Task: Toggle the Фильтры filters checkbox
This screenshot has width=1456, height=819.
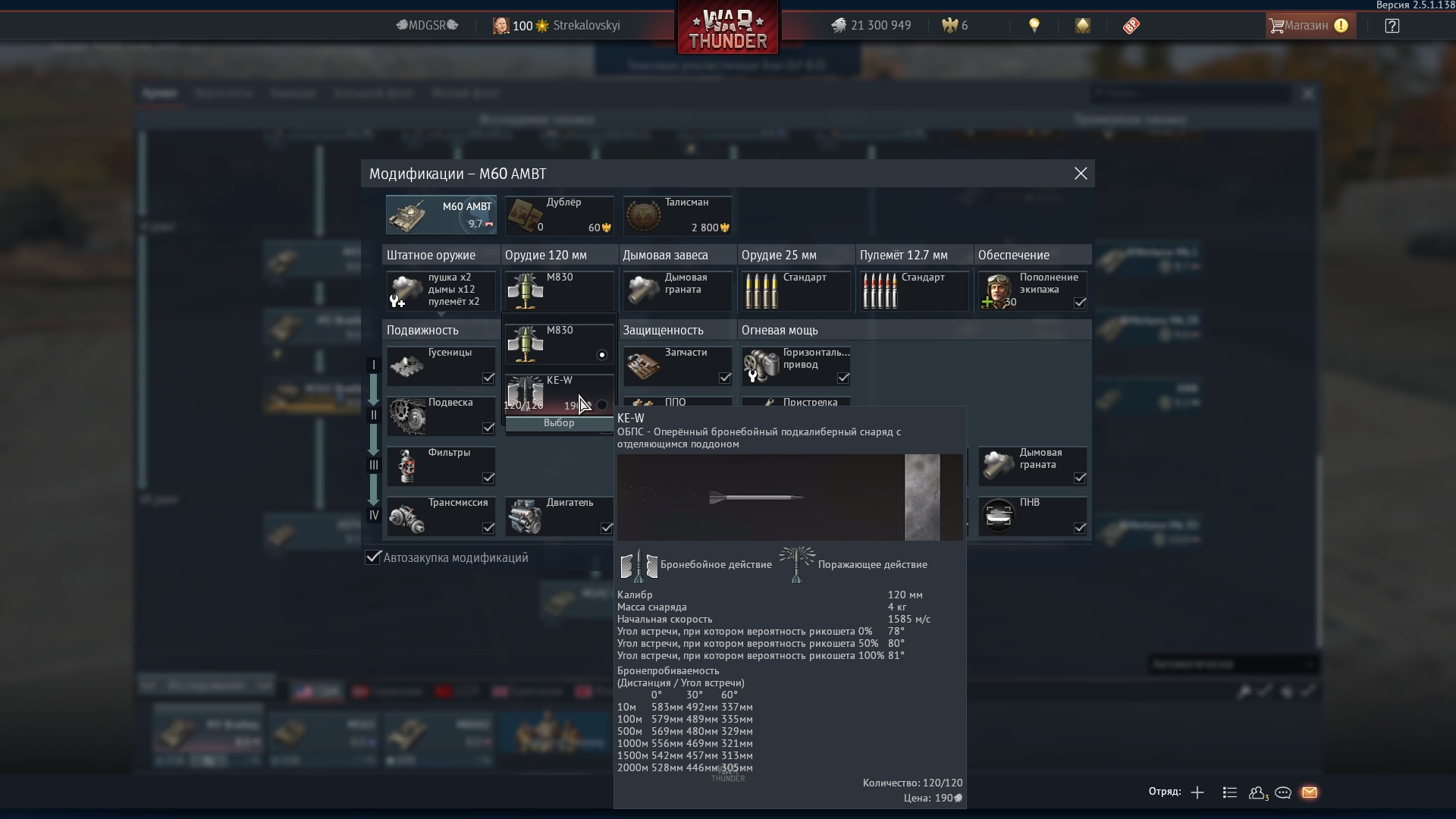Action: point(488,478)
